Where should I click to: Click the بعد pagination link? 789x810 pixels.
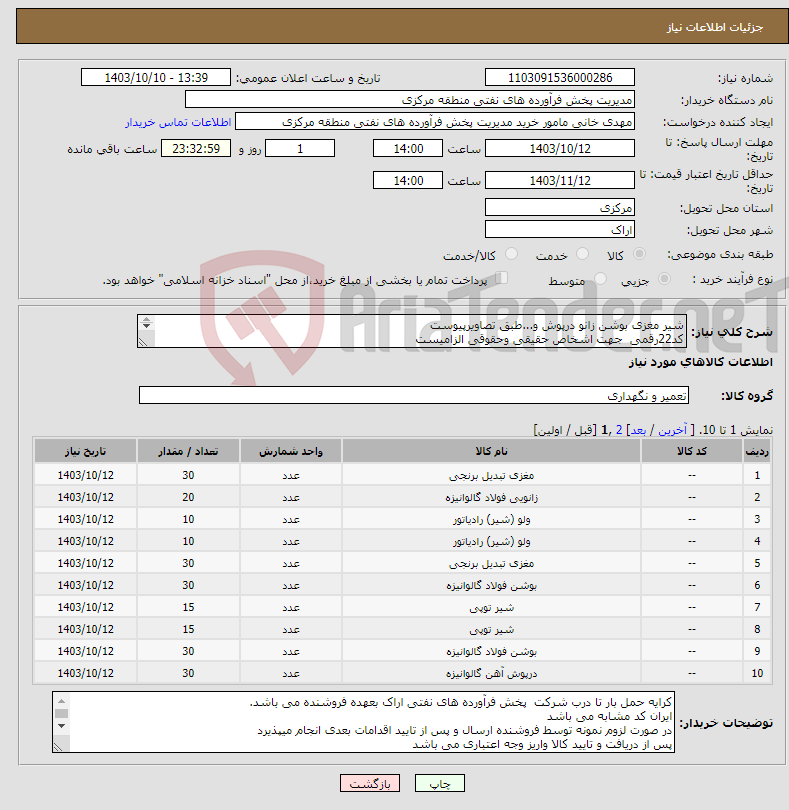(x=638, y=430)
